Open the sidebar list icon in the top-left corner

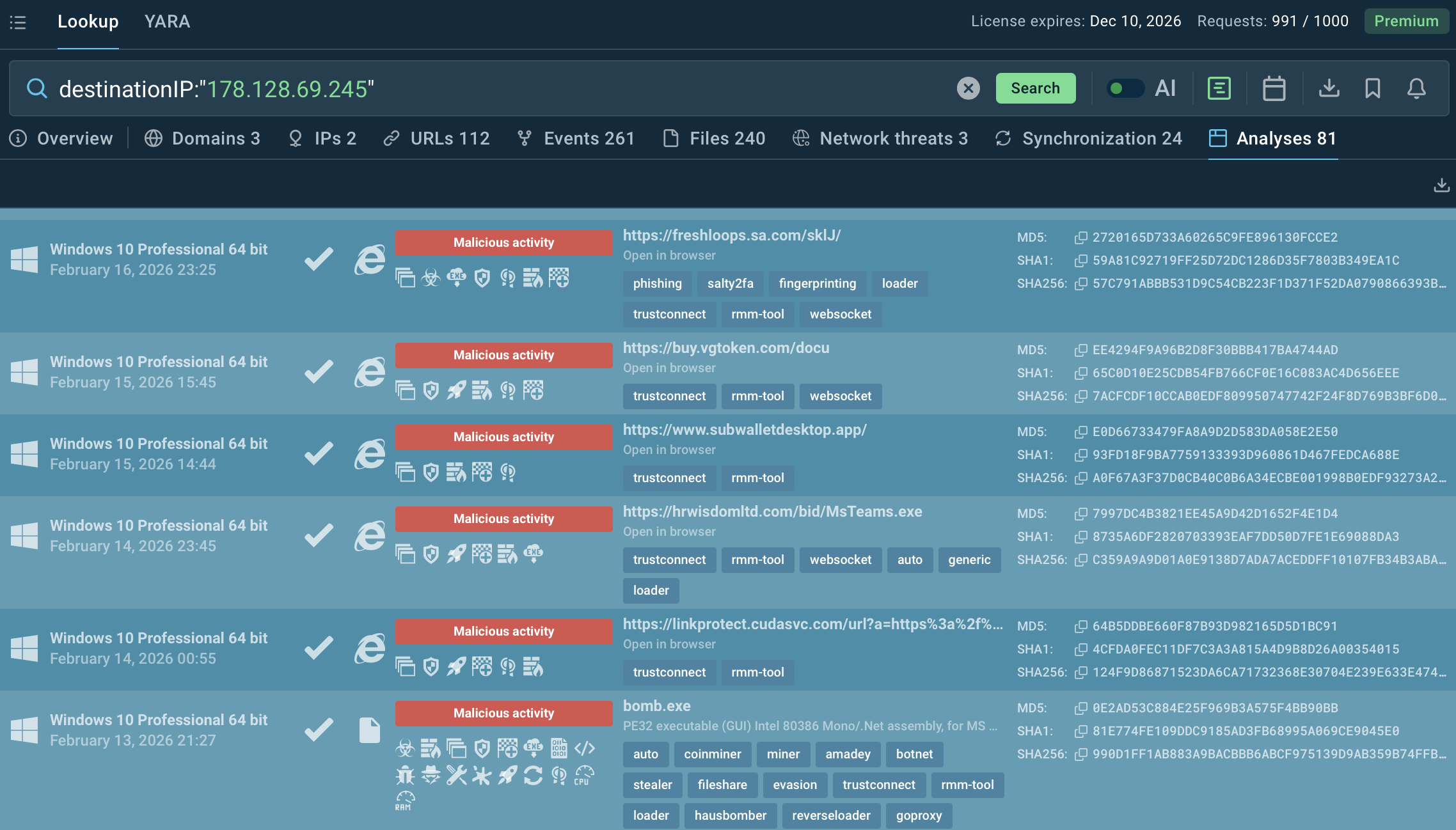(19, 22)
